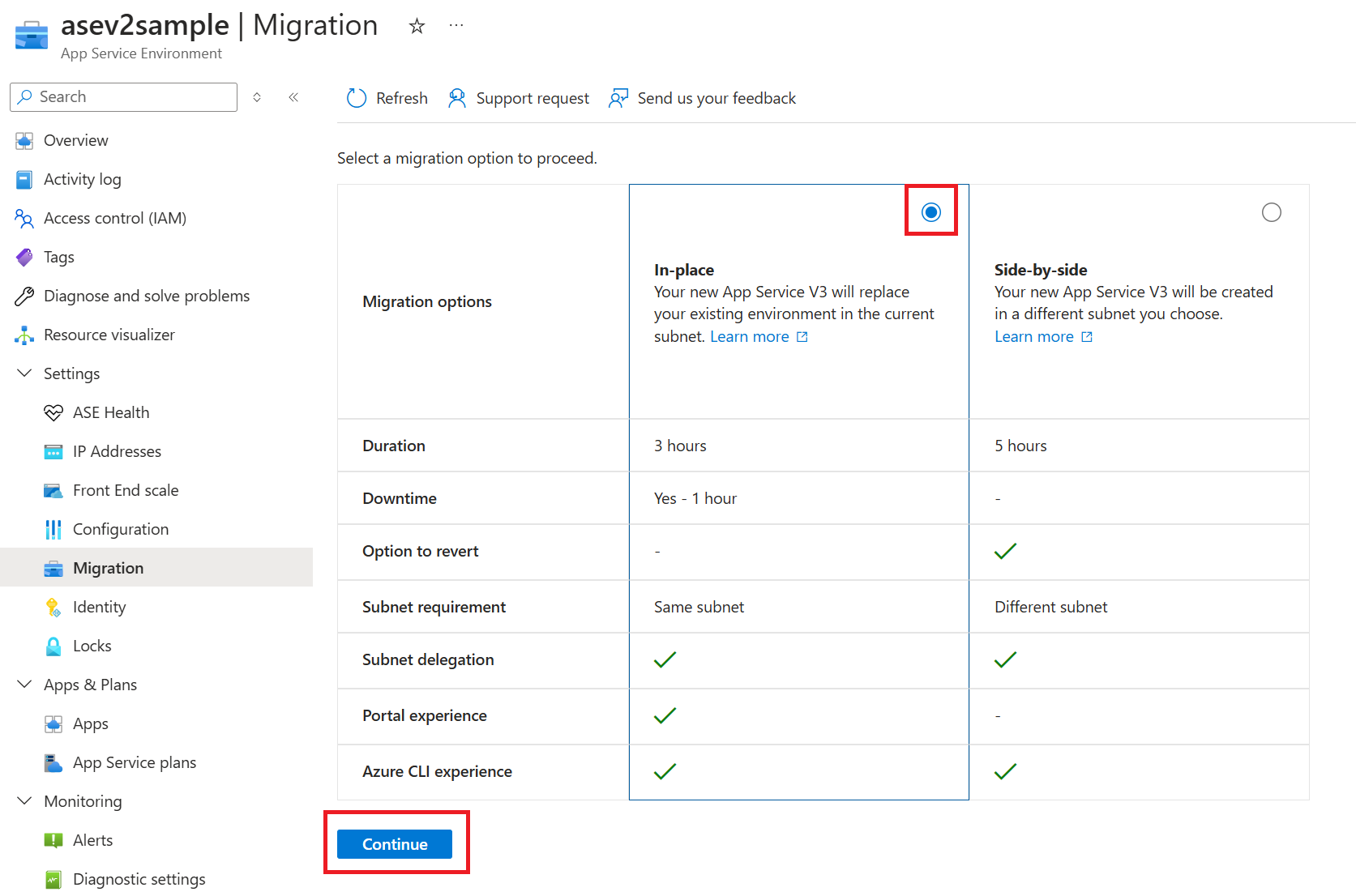
Task: Click the Front End scale icon
Action: pos(53,491)
